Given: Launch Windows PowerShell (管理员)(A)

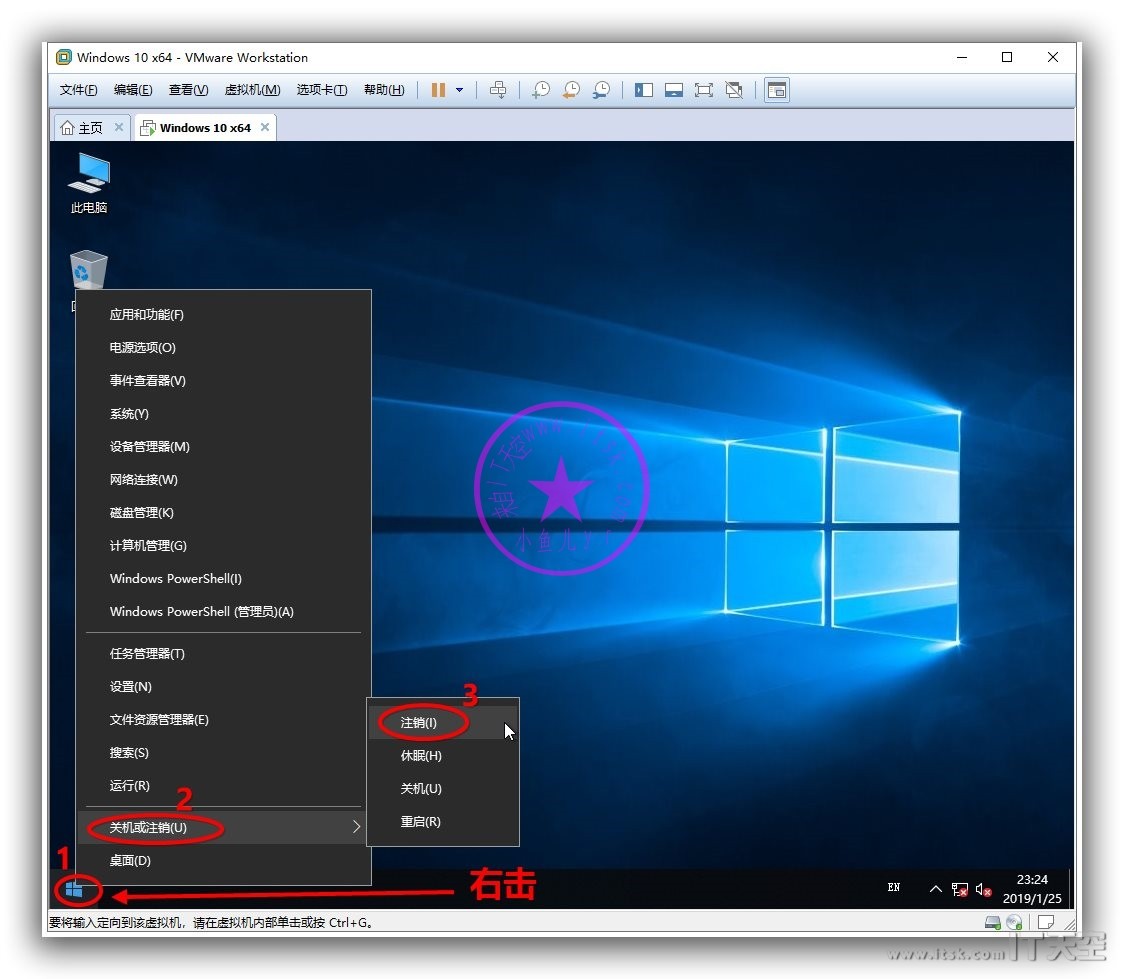Looking at the screenshot, I should click(x=224, y=611).
